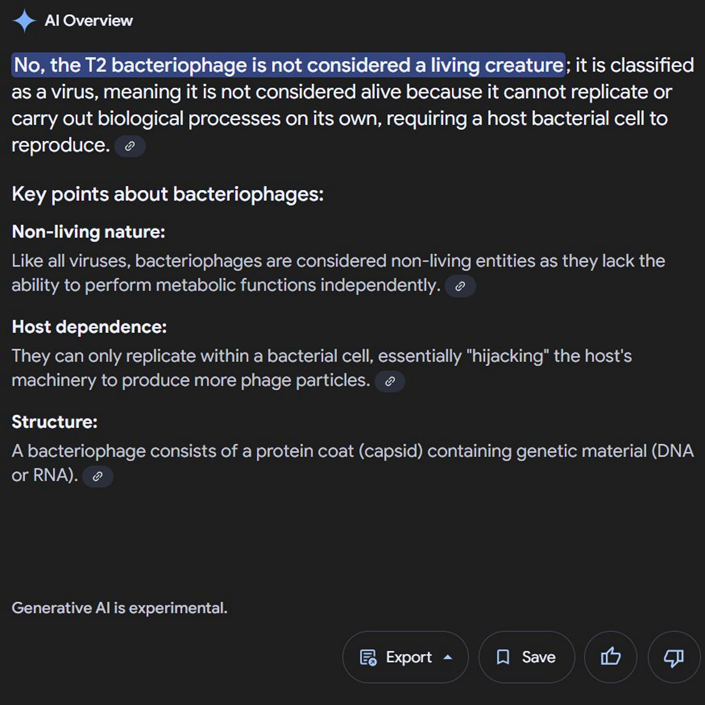Click "Generative AI is experimental." notice
The image size is (705, 705).
[x=119, y=607]
